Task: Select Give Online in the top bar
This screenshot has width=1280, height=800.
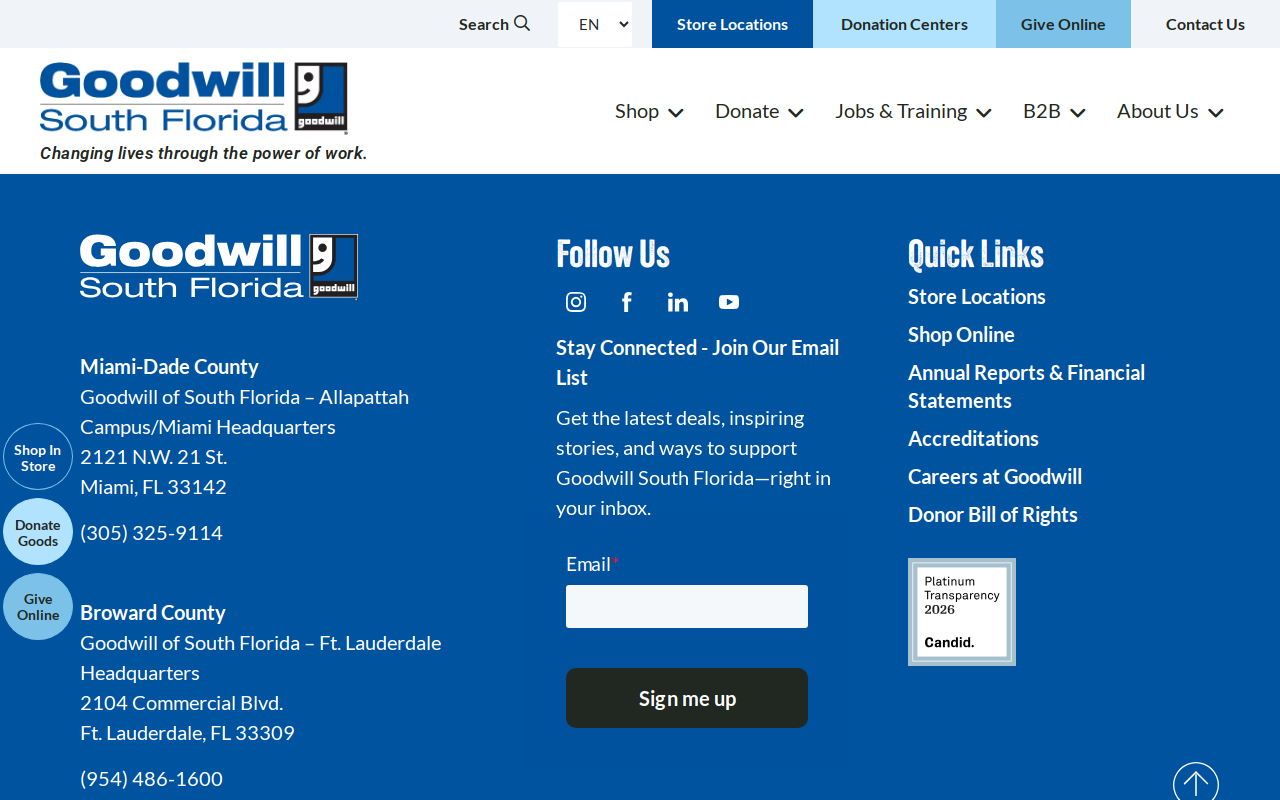Action: [x=1063, y=24]
